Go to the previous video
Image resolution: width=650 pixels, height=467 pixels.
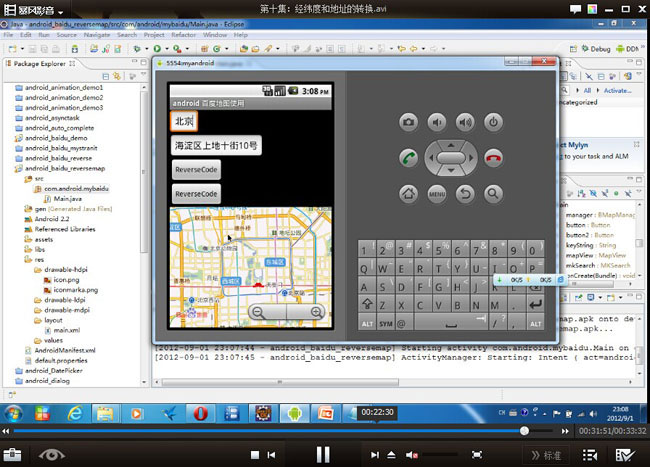tap(272, 455)
